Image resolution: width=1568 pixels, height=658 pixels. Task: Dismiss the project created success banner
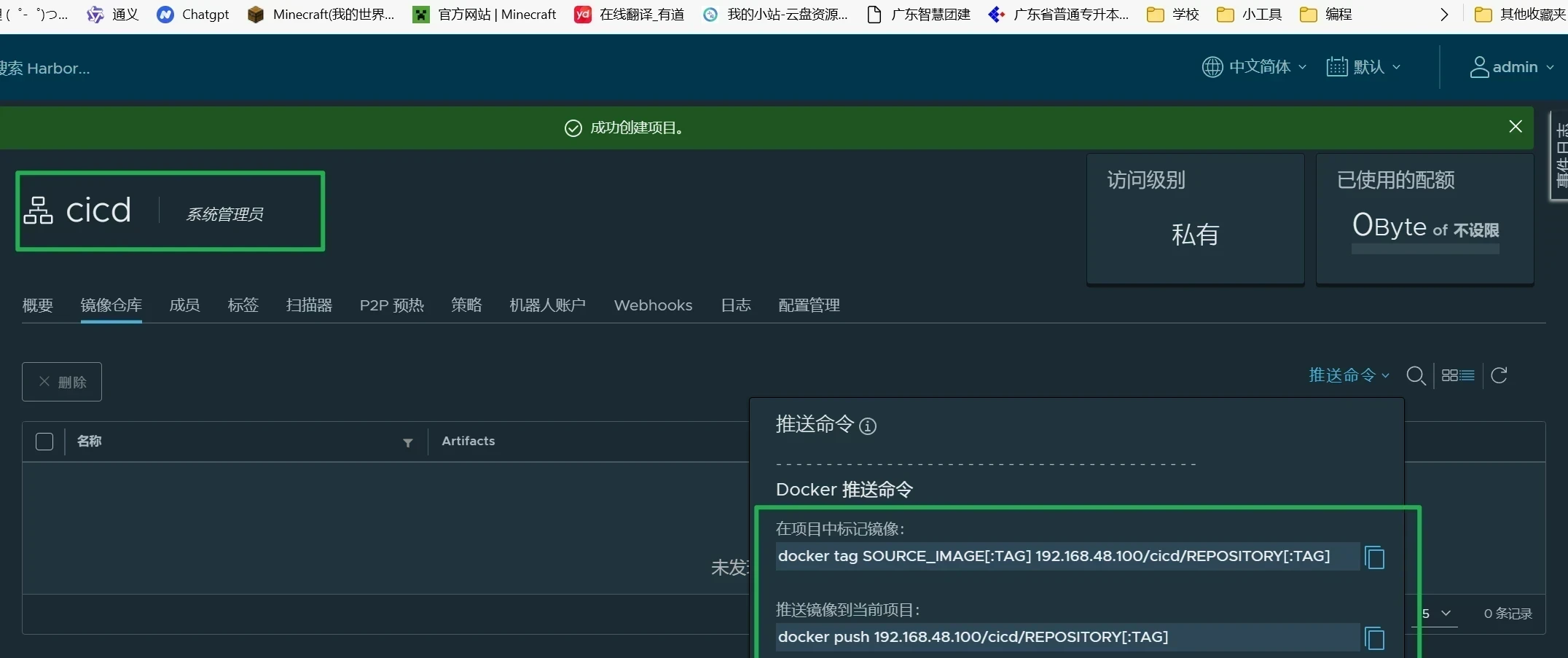(x=1516, y=127)
